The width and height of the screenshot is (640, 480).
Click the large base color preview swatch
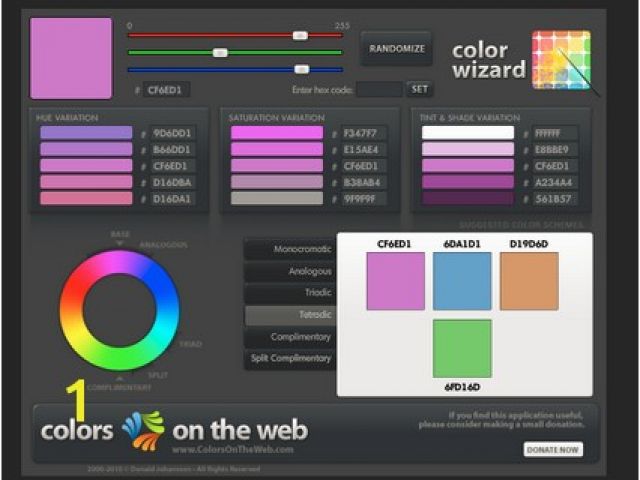(x=71, y=58)
